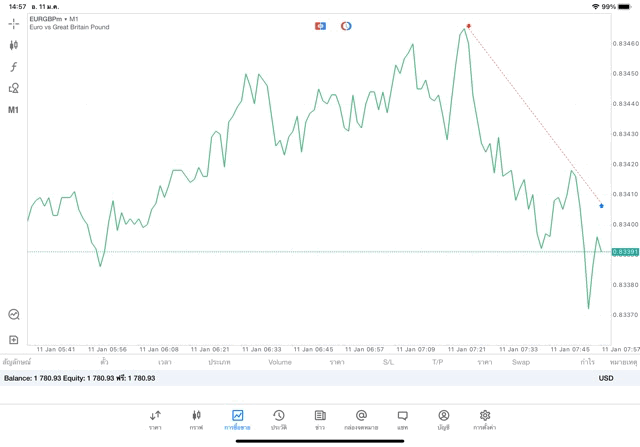The image size is (640, 447).
Task: Open chart type candlestick settings
Action: click(x=14, y=45)
